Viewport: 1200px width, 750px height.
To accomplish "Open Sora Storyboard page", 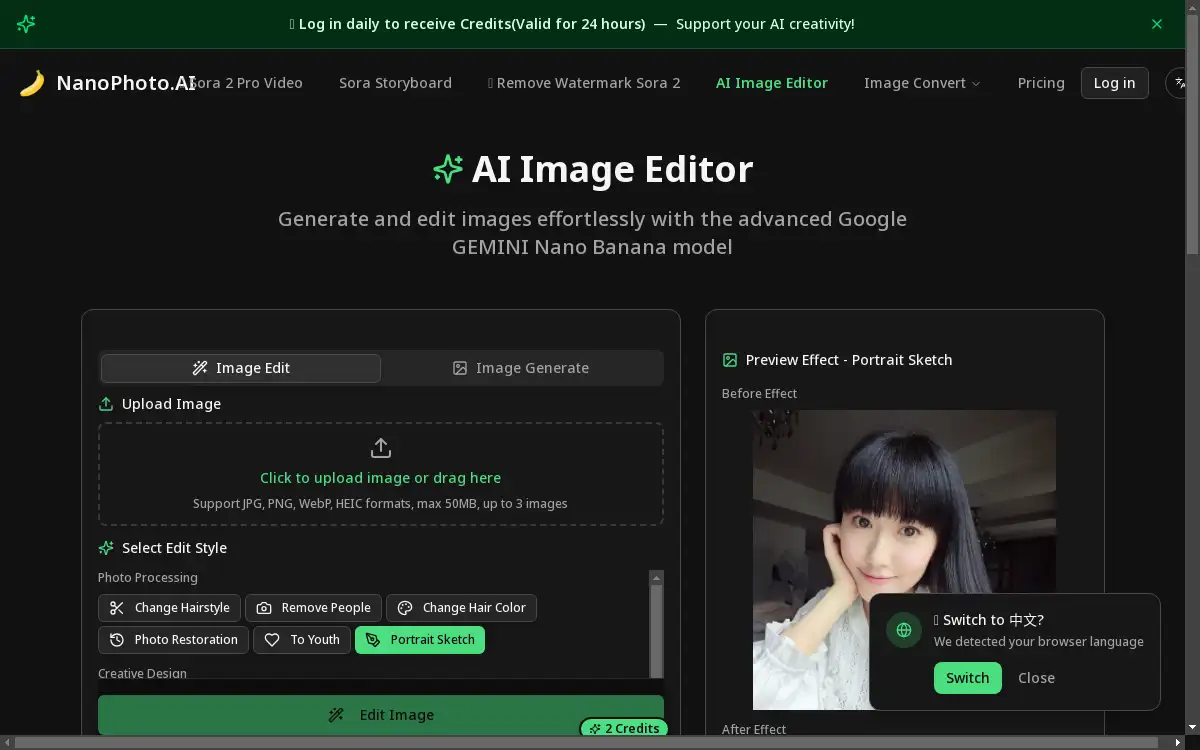I will [395, 83].
